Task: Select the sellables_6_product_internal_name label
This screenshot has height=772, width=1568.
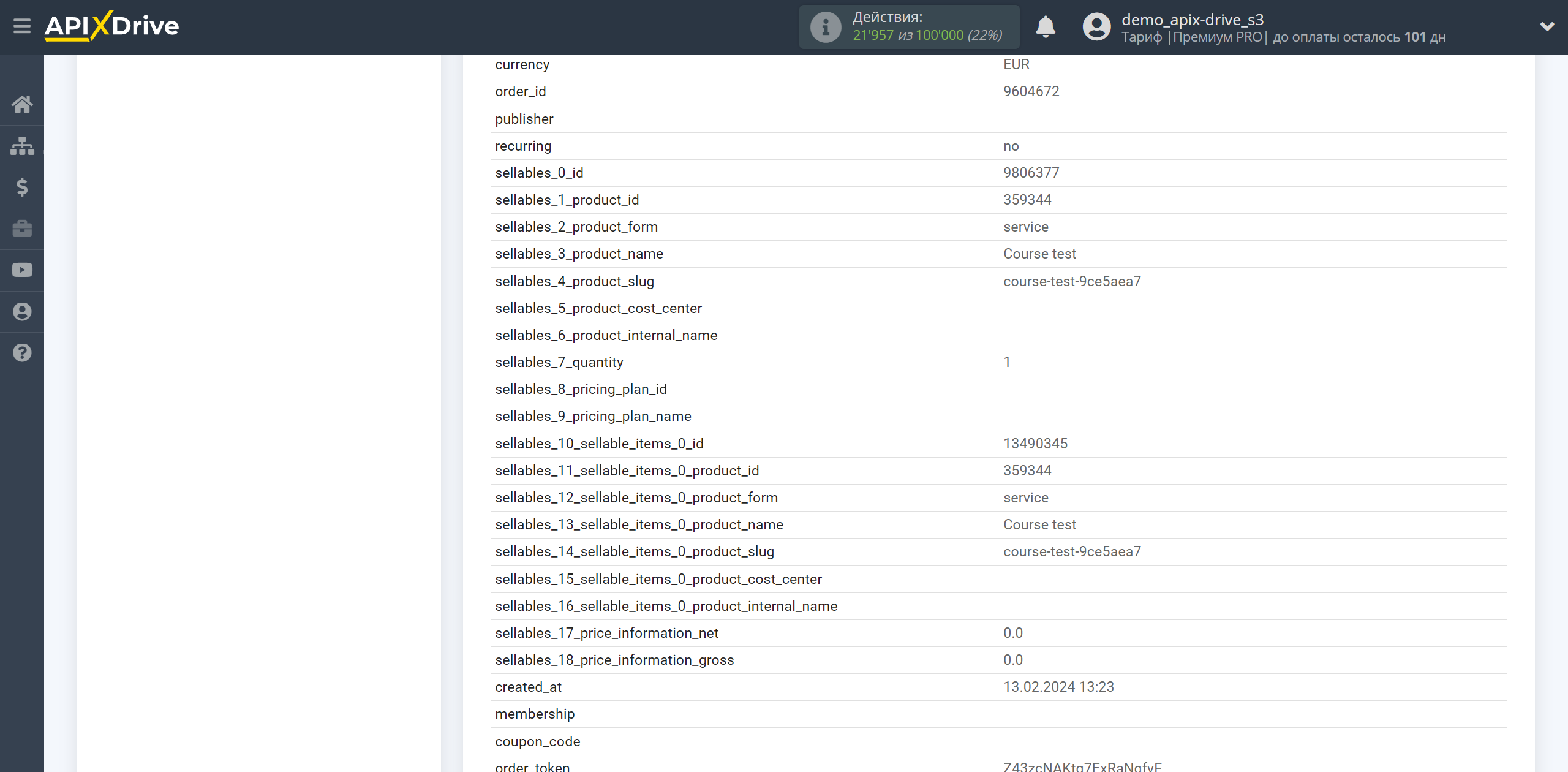Action: pyautogui.click(x=606, y=335)
